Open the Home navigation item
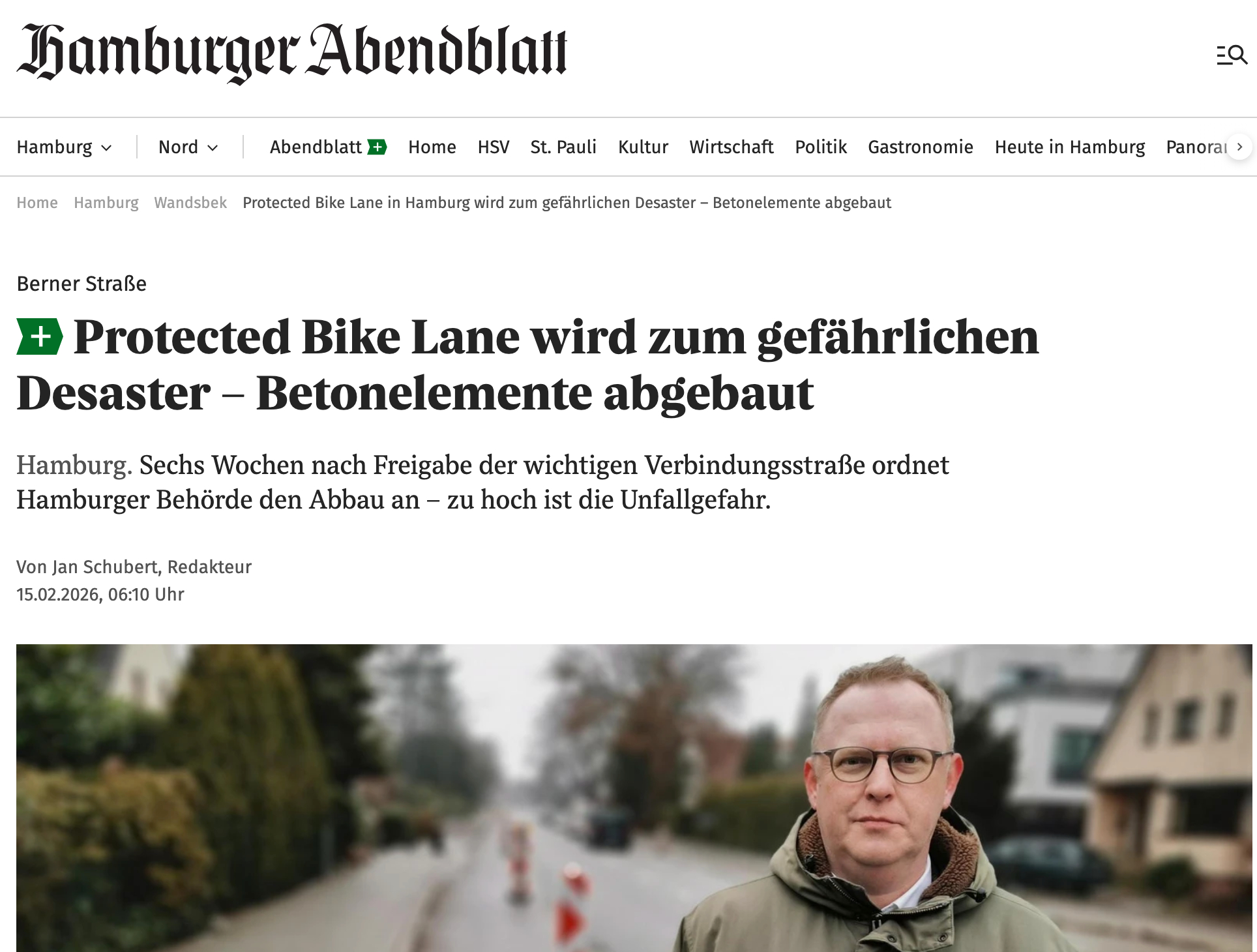Viewport: 1257px width, 952px height. point(432,147)
